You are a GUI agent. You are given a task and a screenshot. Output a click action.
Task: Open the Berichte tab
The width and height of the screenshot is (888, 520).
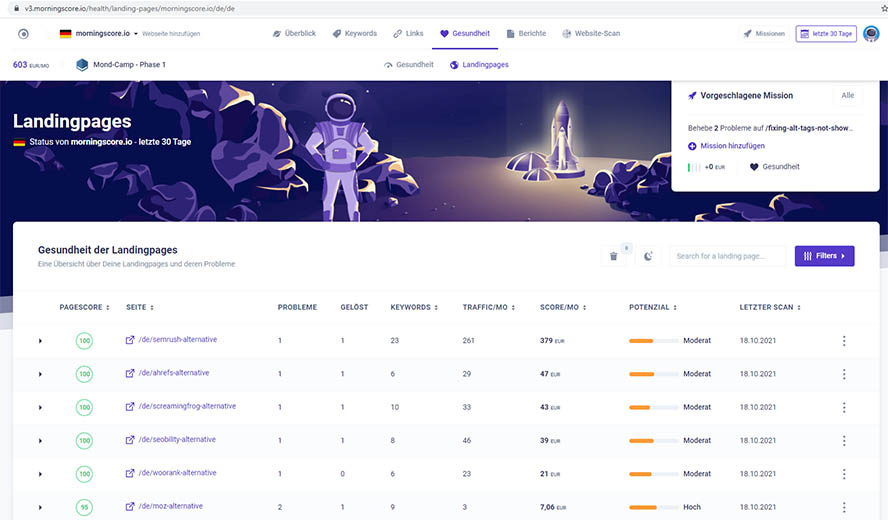(526, 33)
